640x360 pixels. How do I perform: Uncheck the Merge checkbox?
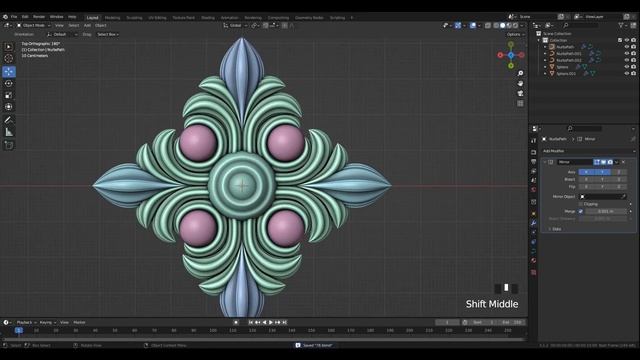point(581,211)
